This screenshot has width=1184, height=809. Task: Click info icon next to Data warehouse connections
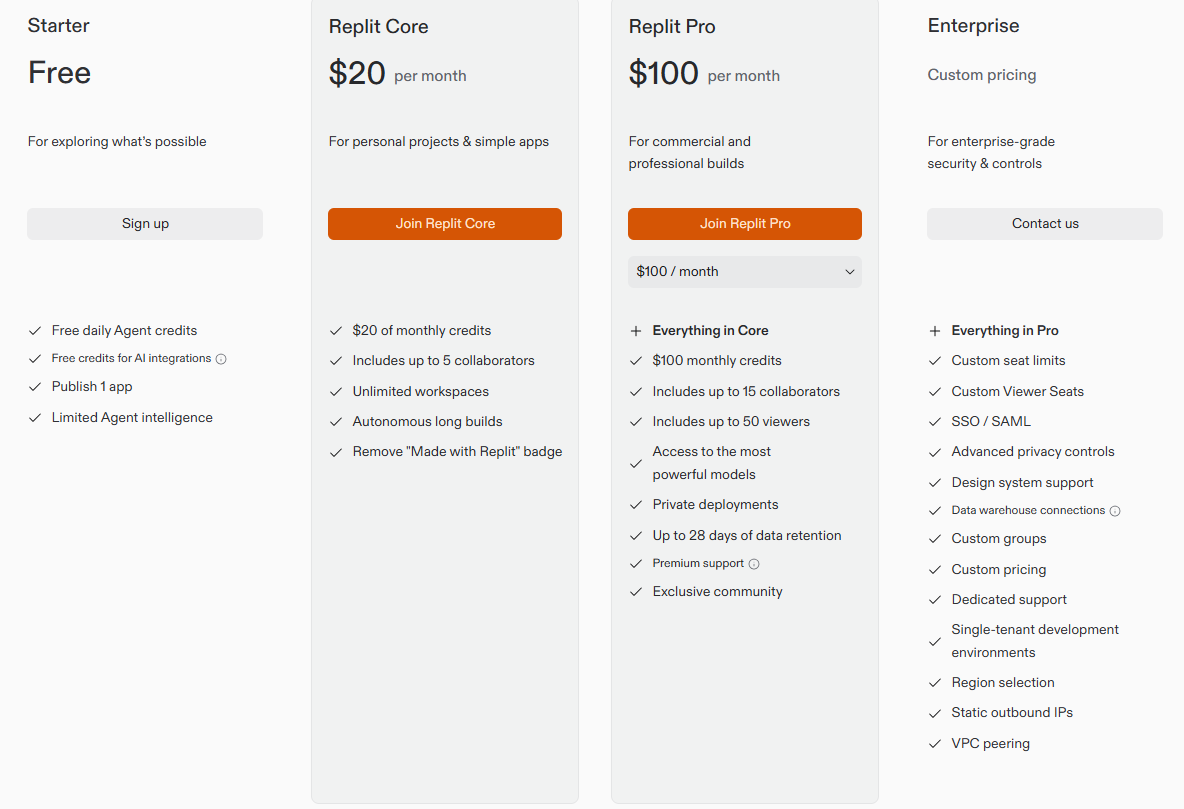point(1115,511)
